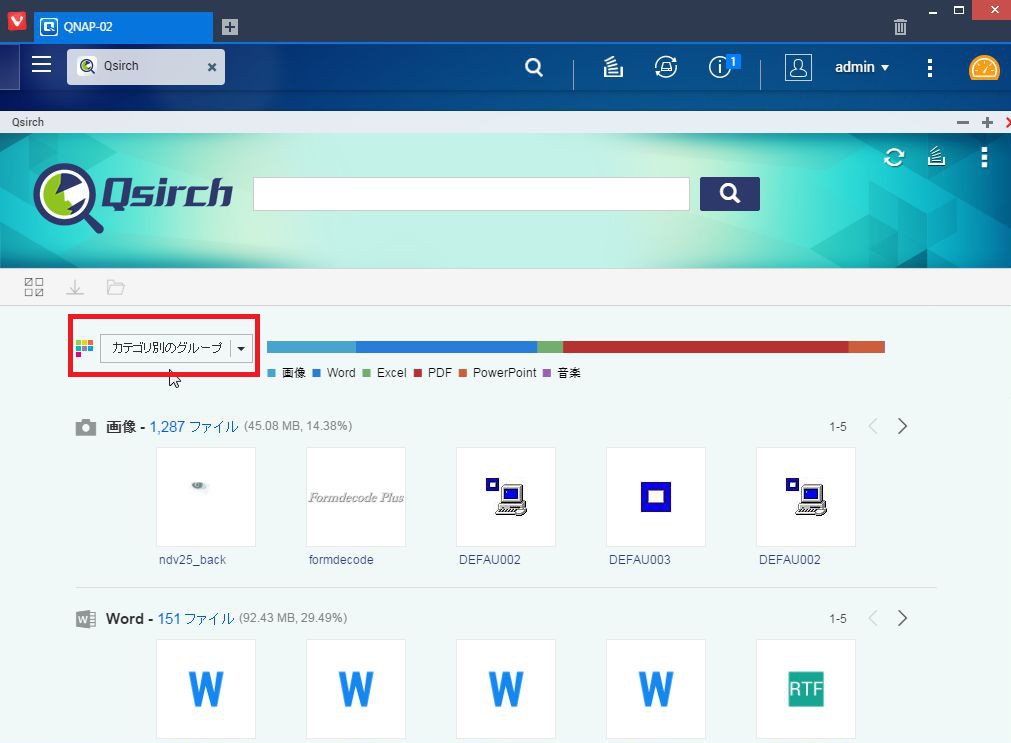This screenshot has height=743, width=1011.
Task: Click the select-all checkboxes grid icon
Action: 34,287
